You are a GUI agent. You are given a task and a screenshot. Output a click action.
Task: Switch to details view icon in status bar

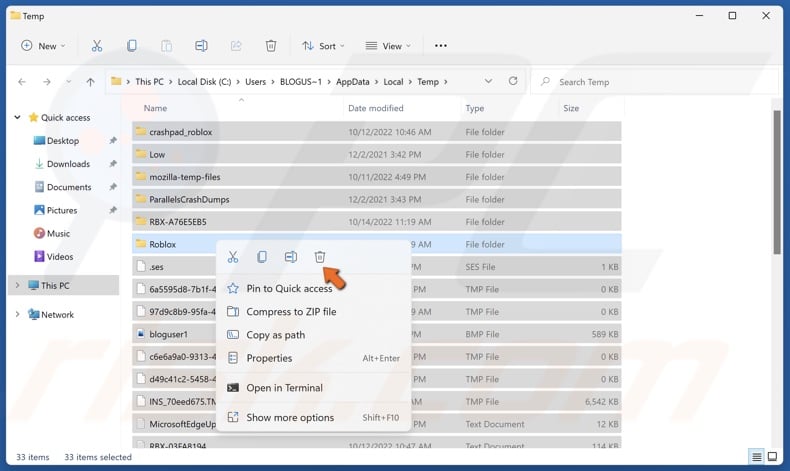coord(757,457)
